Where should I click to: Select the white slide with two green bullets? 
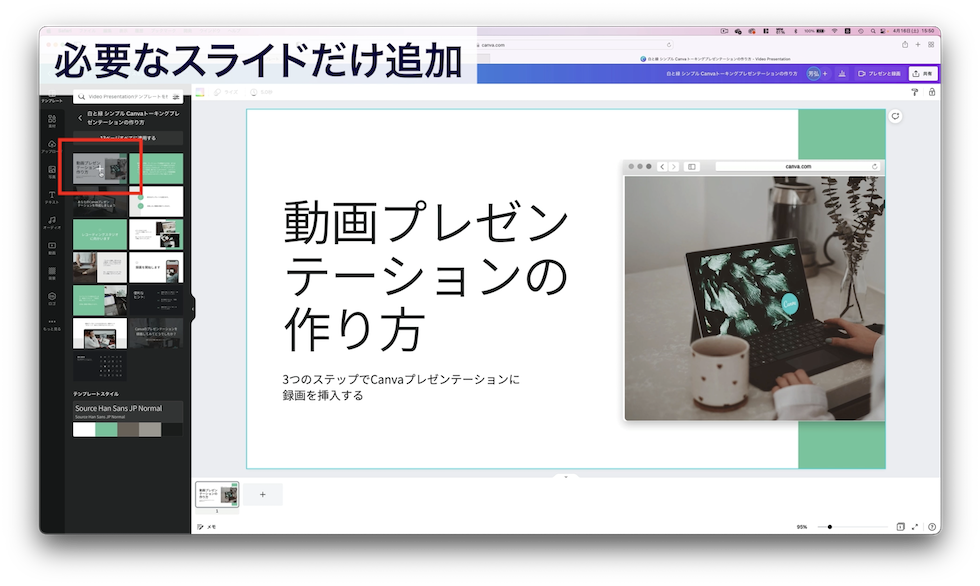point(156,201)
